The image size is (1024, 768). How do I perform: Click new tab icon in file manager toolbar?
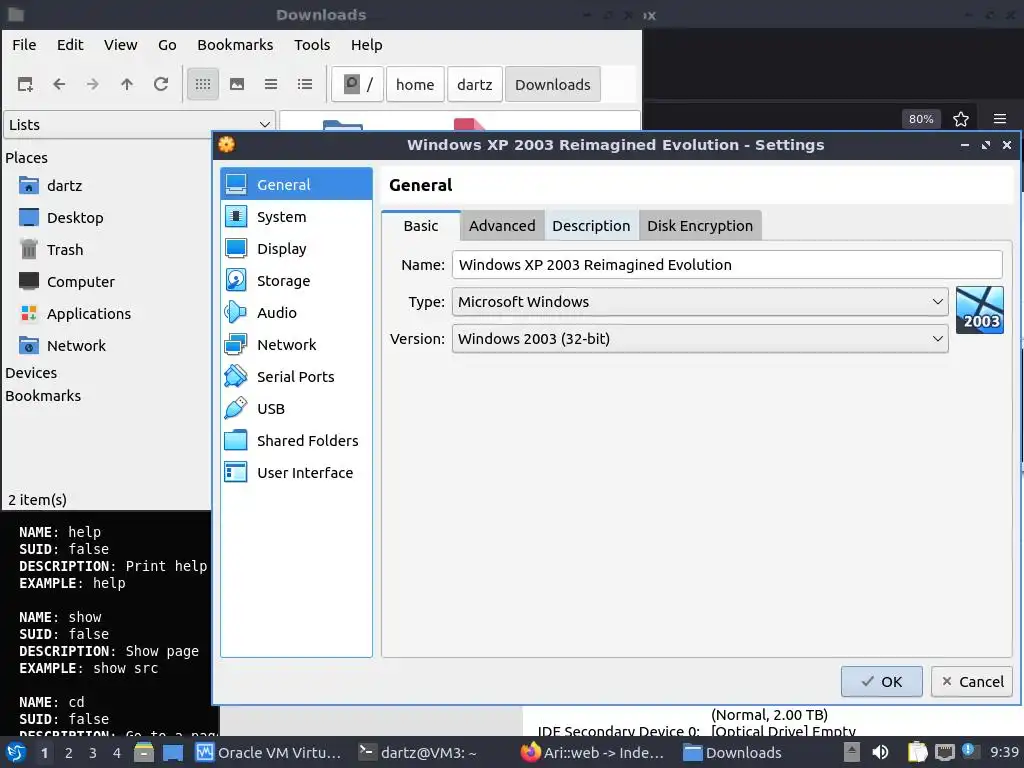click(x=25, y=84)
